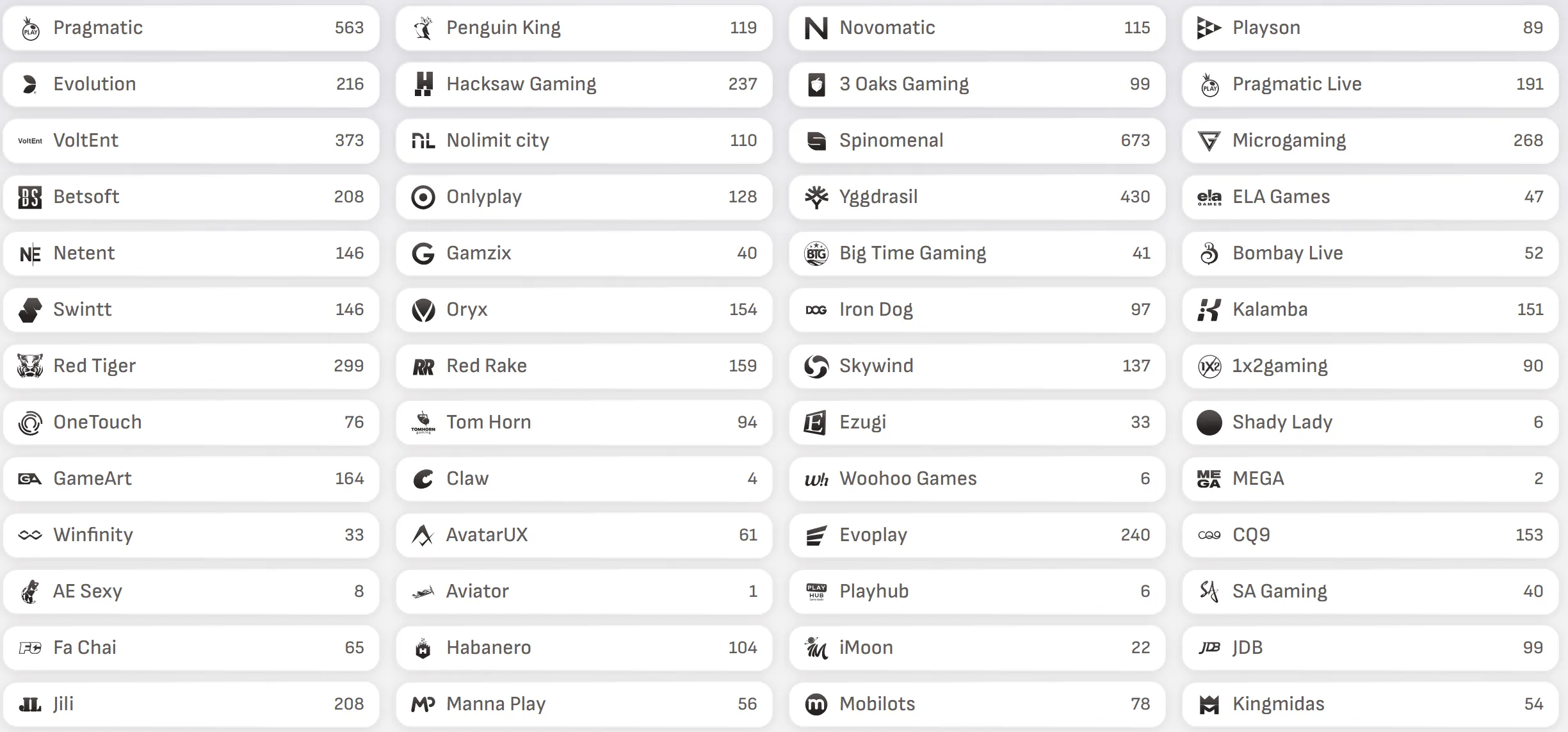Click the Yggdrasil logo icon
Viewport: 1568px width, 732px height.
tap(816, 197)
